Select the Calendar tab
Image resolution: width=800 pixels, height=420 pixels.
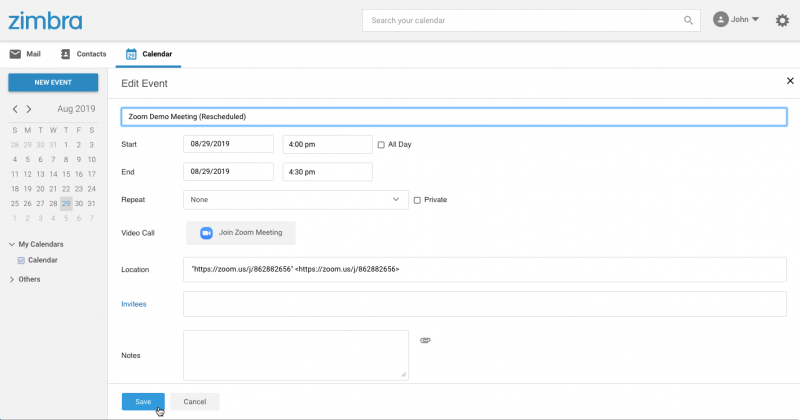point(148,54)
